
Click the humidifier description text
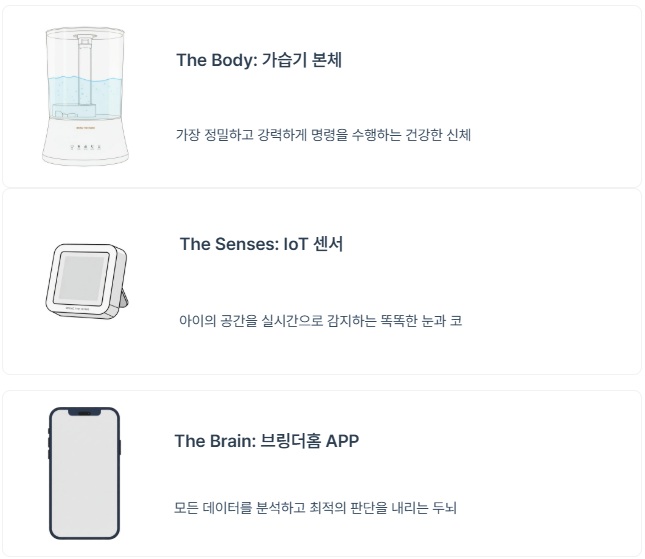[323, 134]
